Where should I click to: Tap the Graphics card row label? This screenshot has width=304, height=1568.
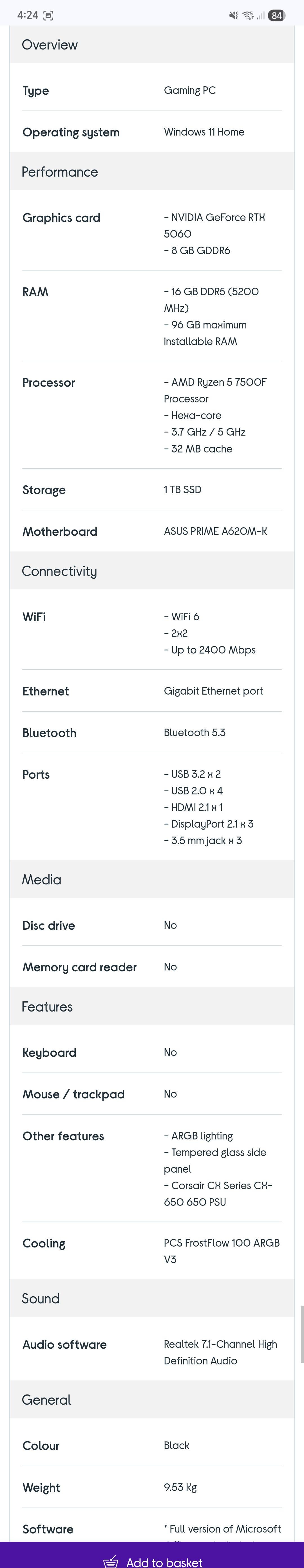tap(61, 218)
